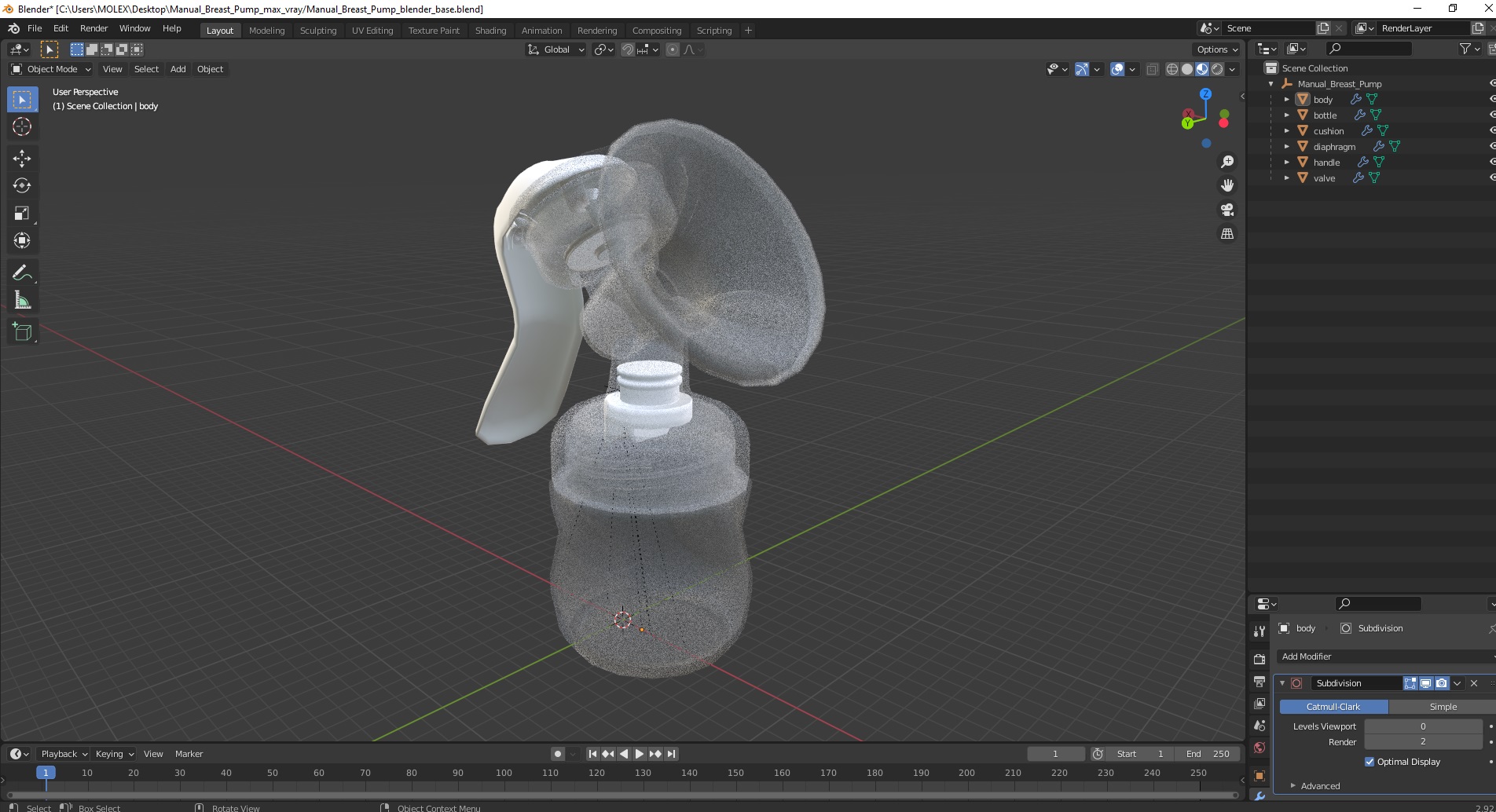The width and height of the screenshot is (1496, 812).
Task: Switch to rendered viewport shading
Action: 1217,69
